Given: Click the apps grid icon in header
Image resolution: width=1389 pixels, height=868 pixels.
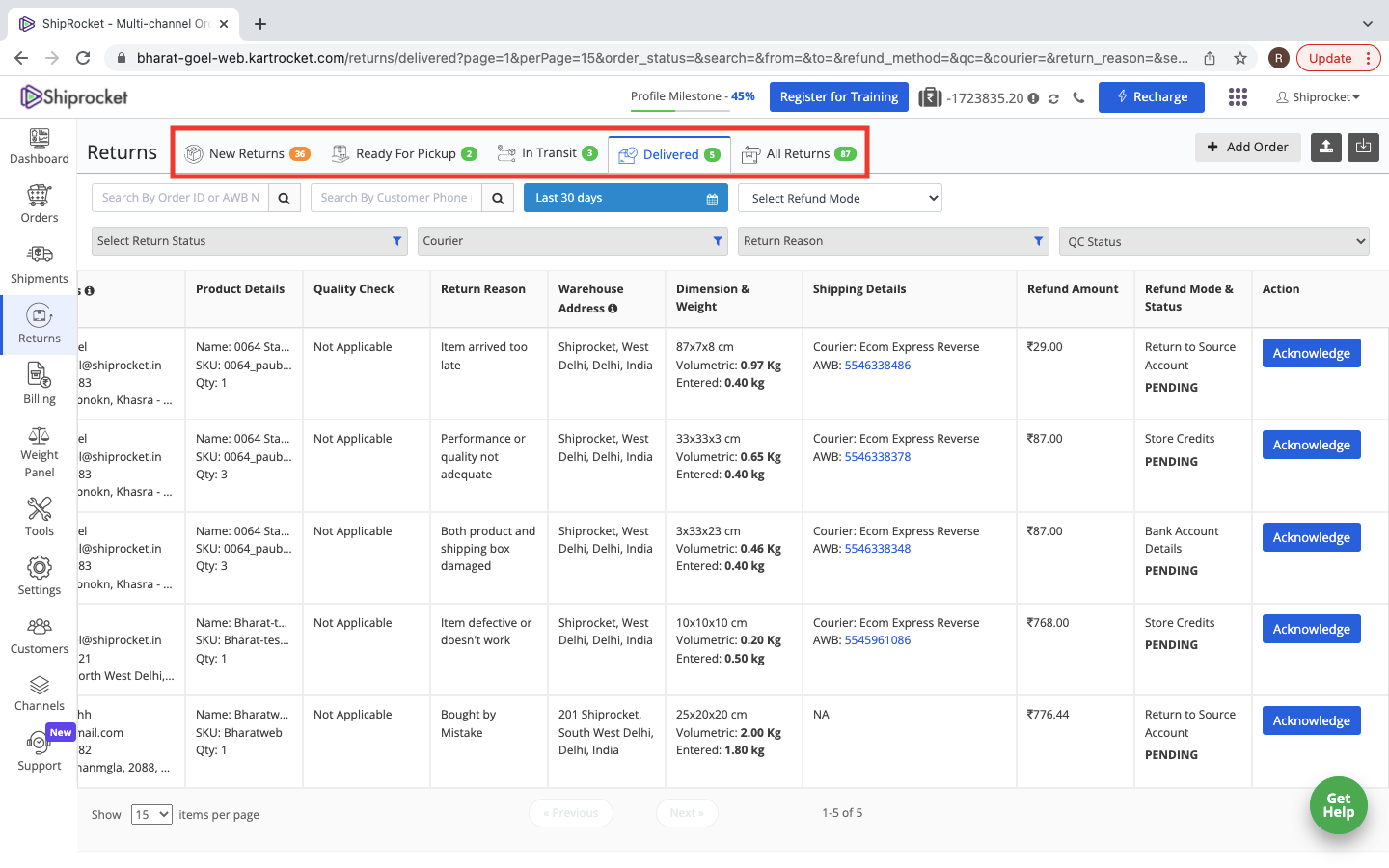Looking at the screenshot, I should 1238,96.
